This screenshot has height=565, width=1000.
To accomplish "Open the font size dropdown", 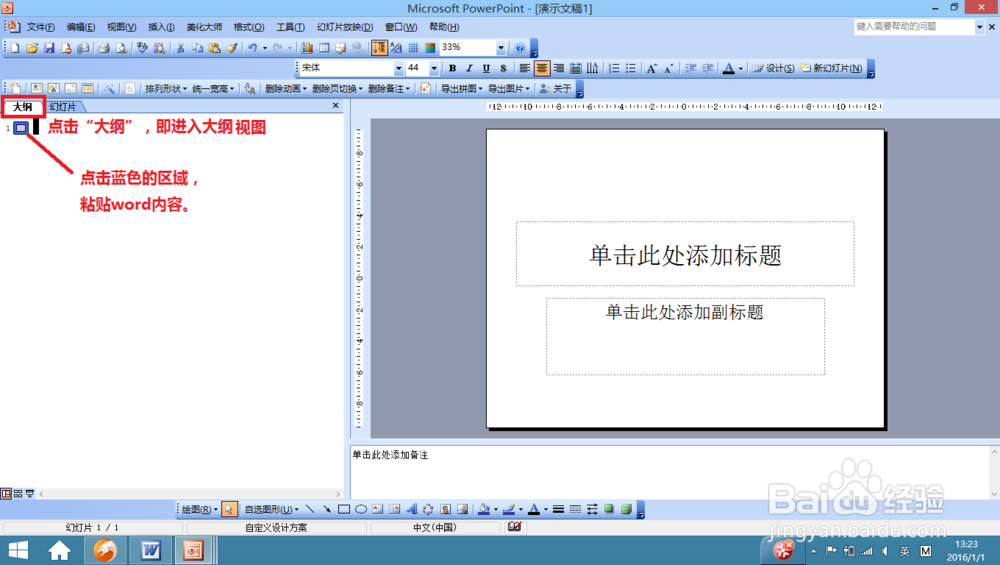I will [434, 68].
